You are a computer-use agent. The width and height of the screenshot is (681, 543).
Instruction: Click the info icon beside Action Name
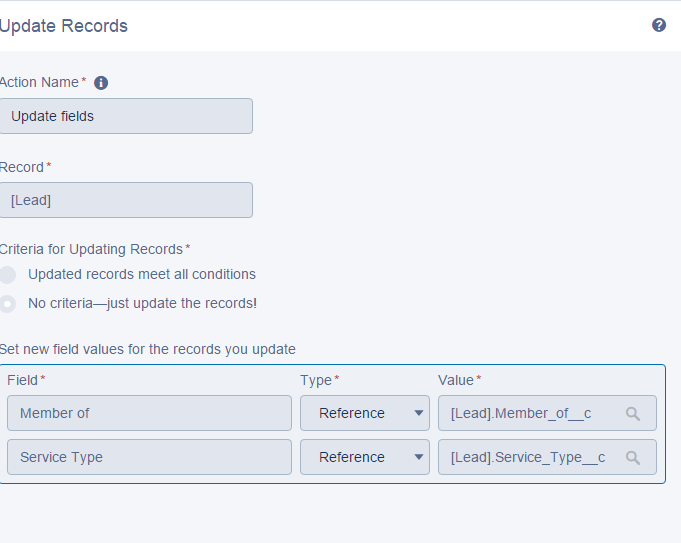point(101,83)
